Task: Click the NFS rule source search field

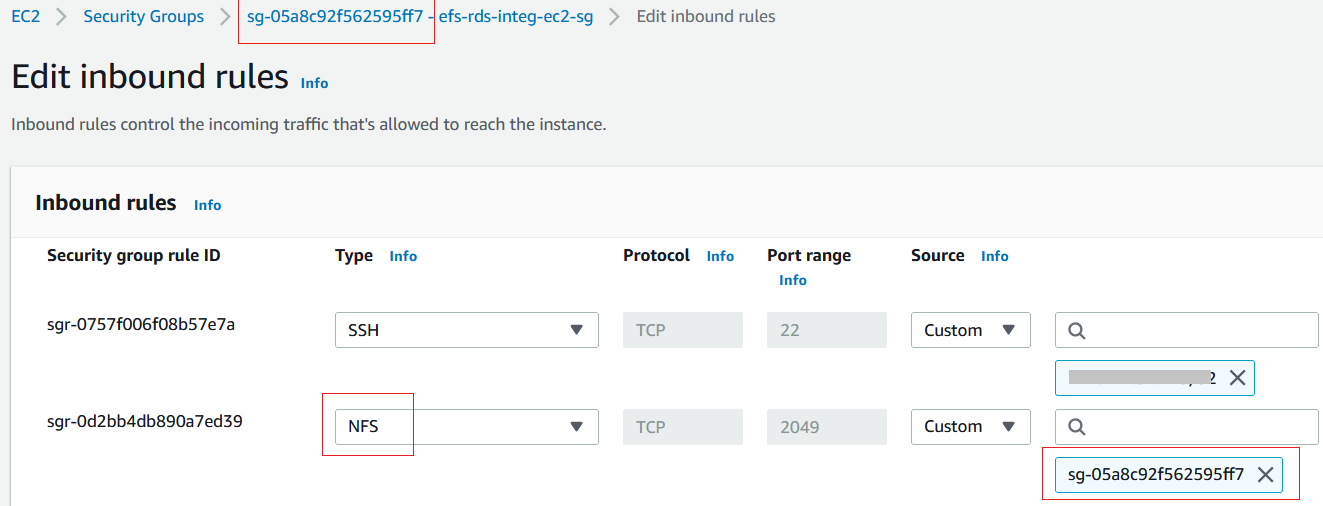Action: click(x=1187, y=427)
